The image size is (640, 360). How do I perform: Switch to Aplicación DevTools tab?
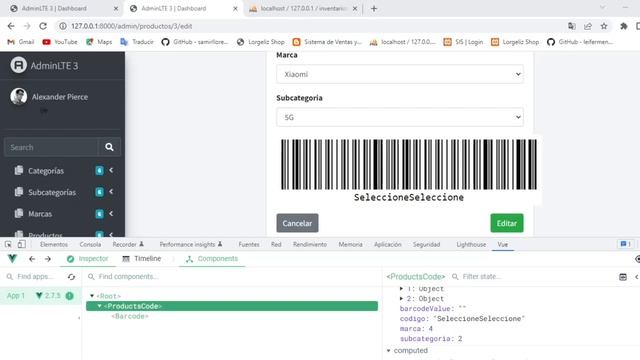(x=388, y=244)
